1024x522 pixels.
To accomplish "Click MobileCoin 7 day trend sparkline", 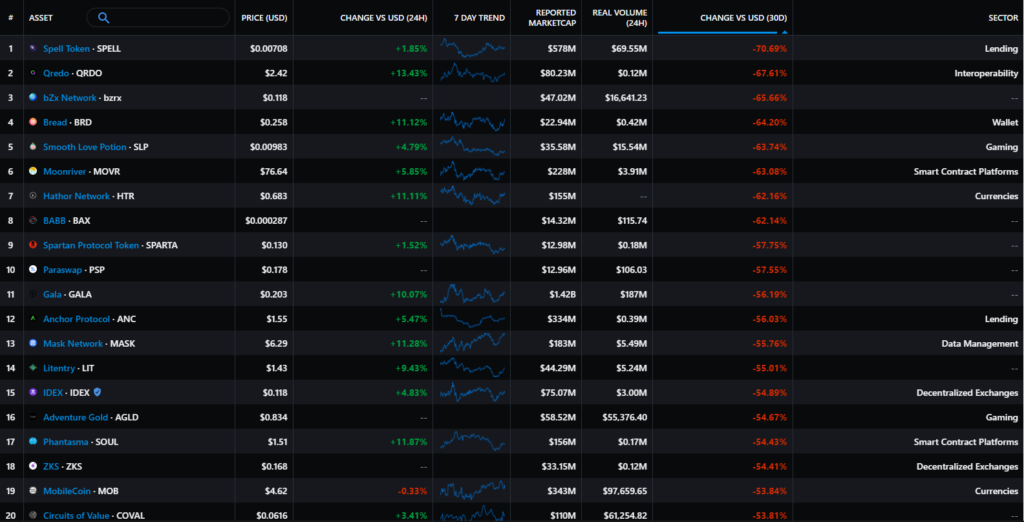I will click(x=473, y=490).
